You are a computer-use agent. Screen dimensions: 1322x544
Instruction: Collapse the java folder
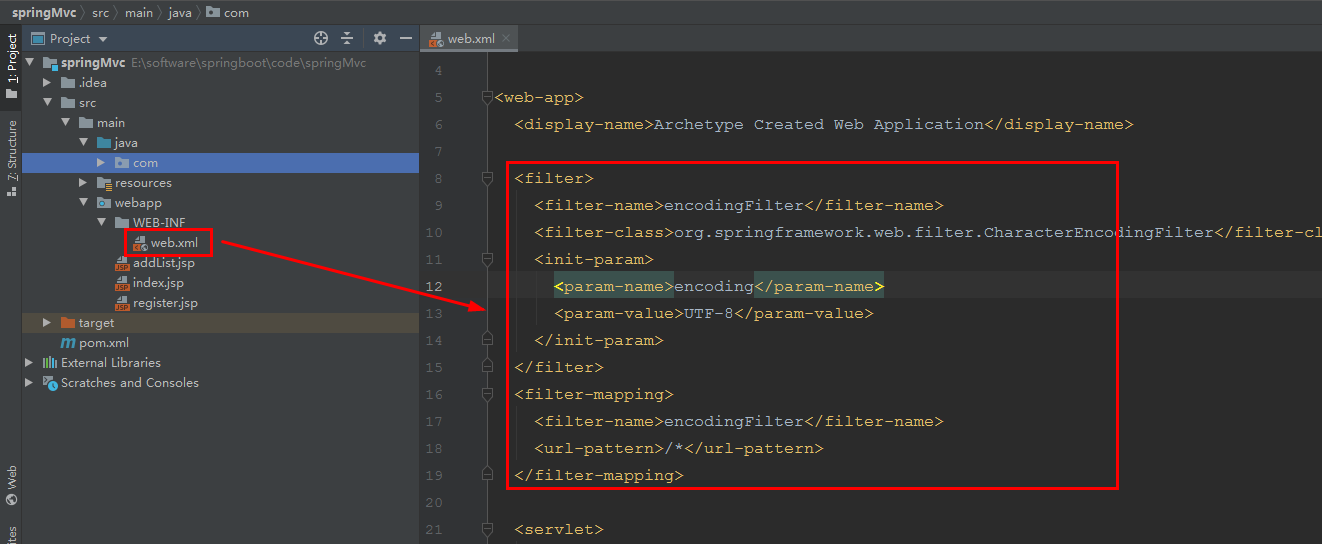(84, 143)
